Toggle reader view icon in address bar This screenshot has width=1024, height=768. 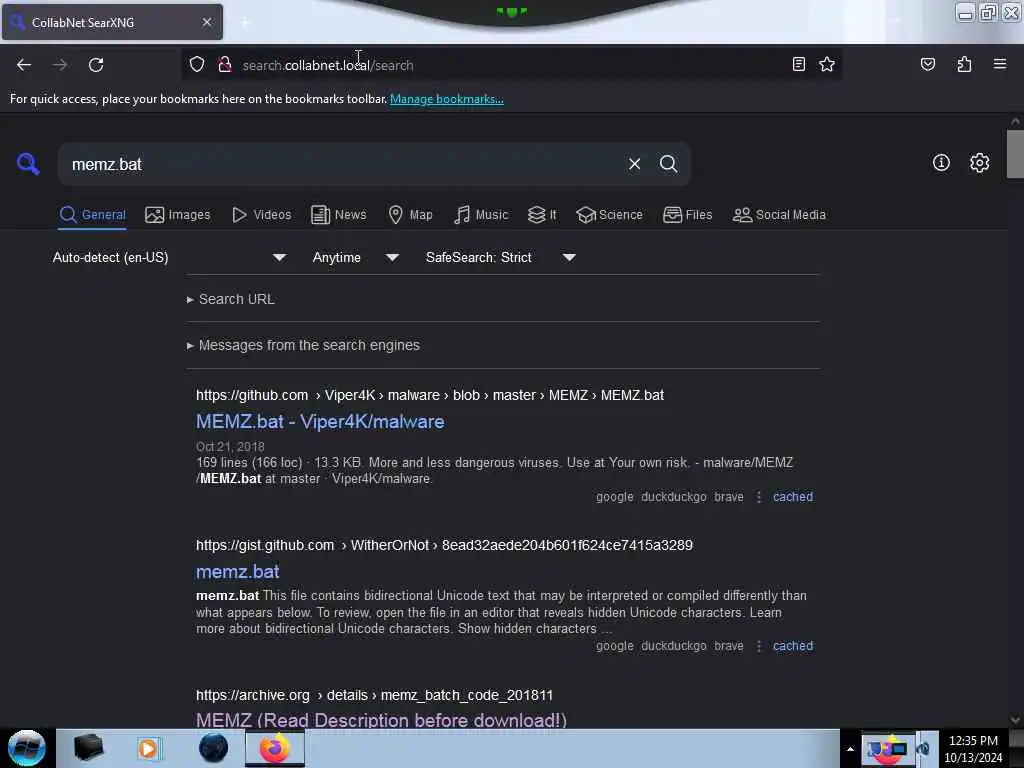click(x=798, y=64)
